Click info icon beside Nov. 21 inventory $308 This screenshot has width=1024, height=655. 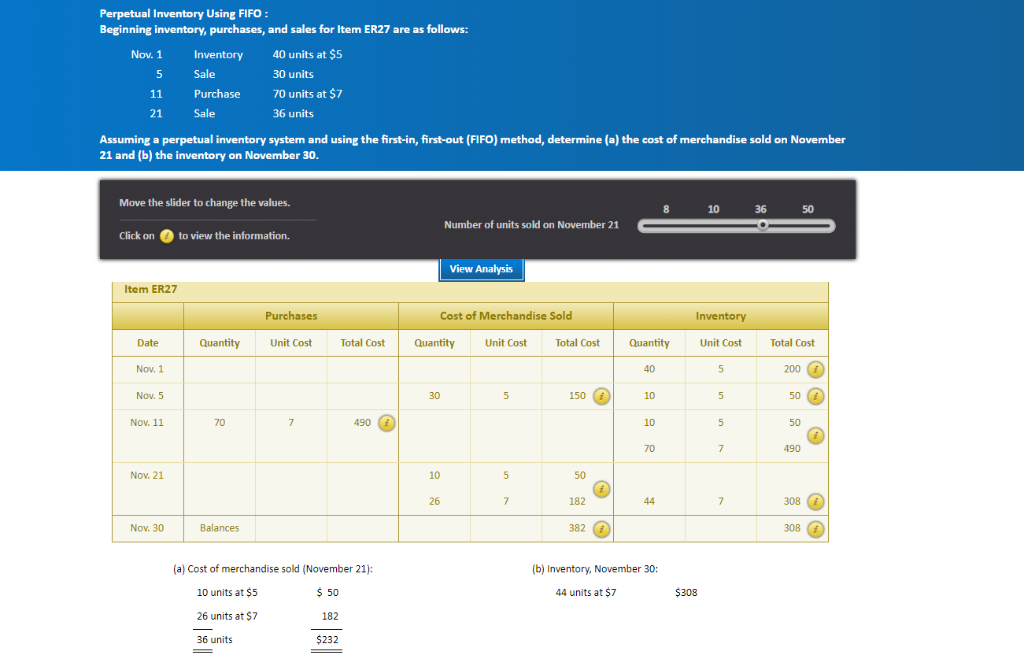pos(815,502)
